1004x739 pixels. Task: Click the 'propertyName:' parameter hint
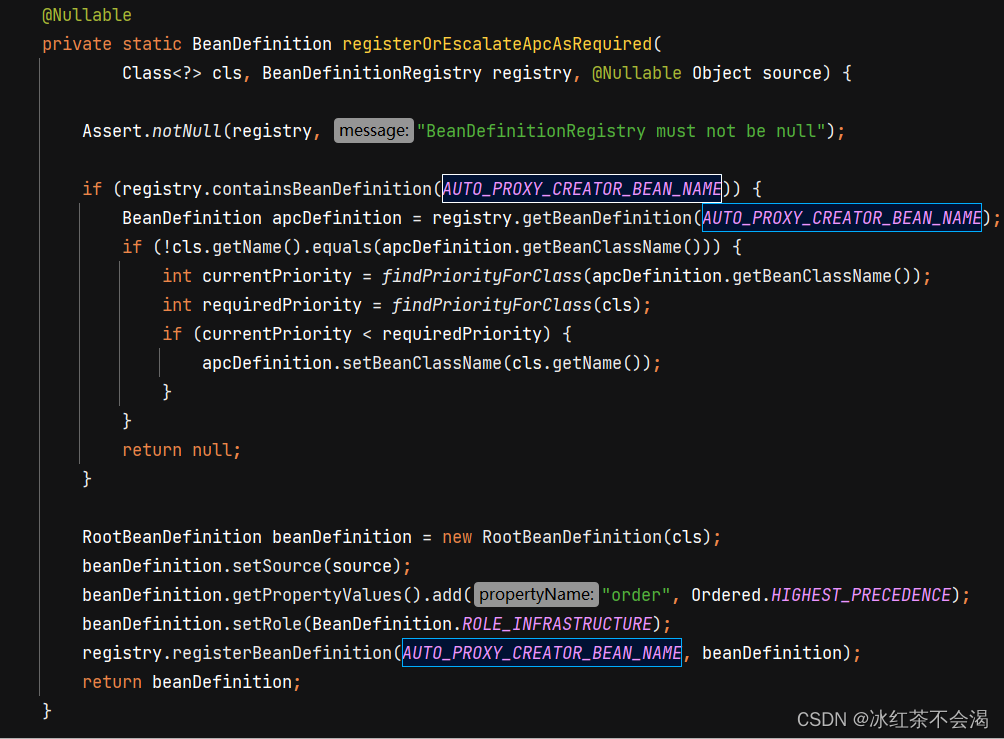click(536, 594)
